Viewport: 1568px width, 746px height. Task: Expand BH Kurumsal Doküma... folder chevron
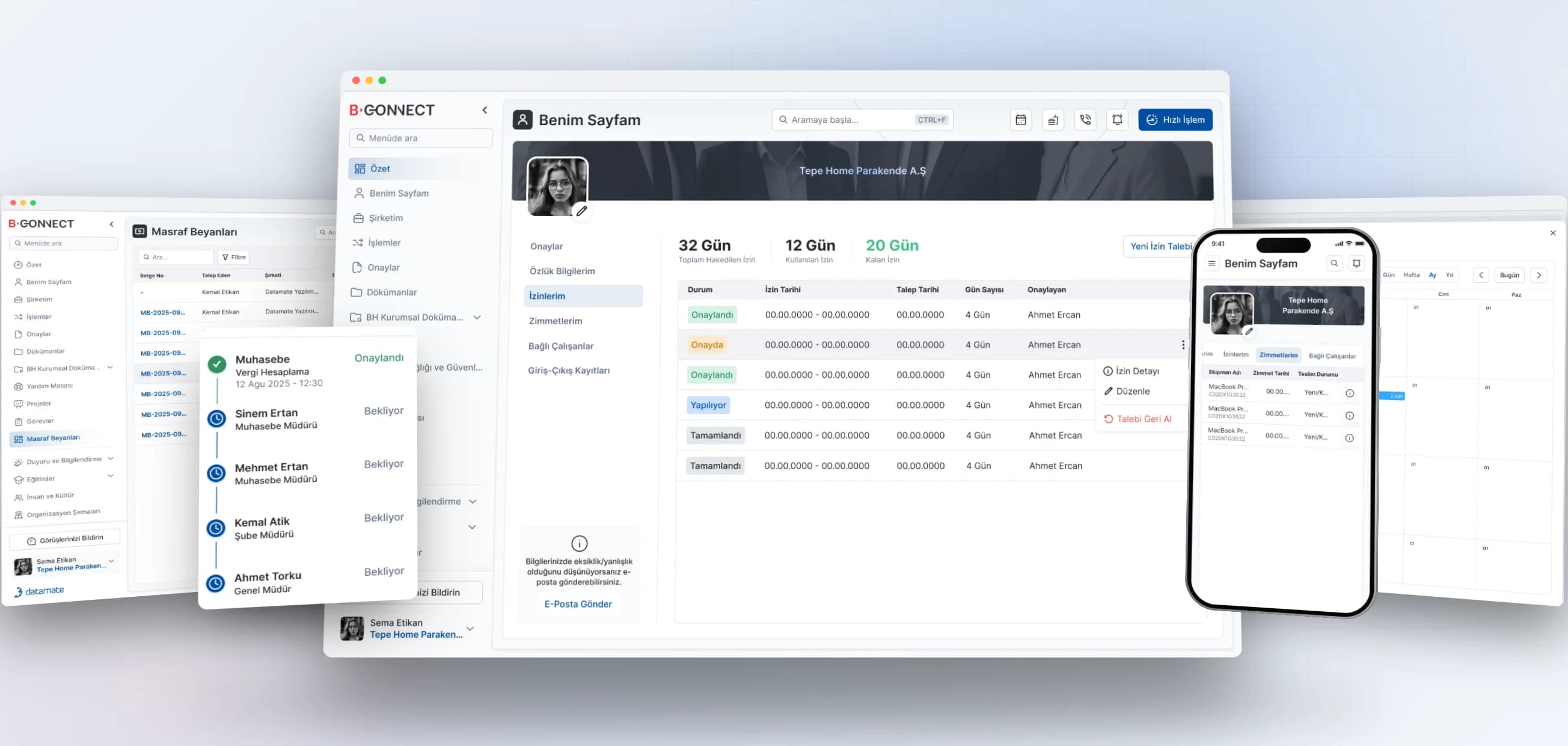[x=477, y=317]
